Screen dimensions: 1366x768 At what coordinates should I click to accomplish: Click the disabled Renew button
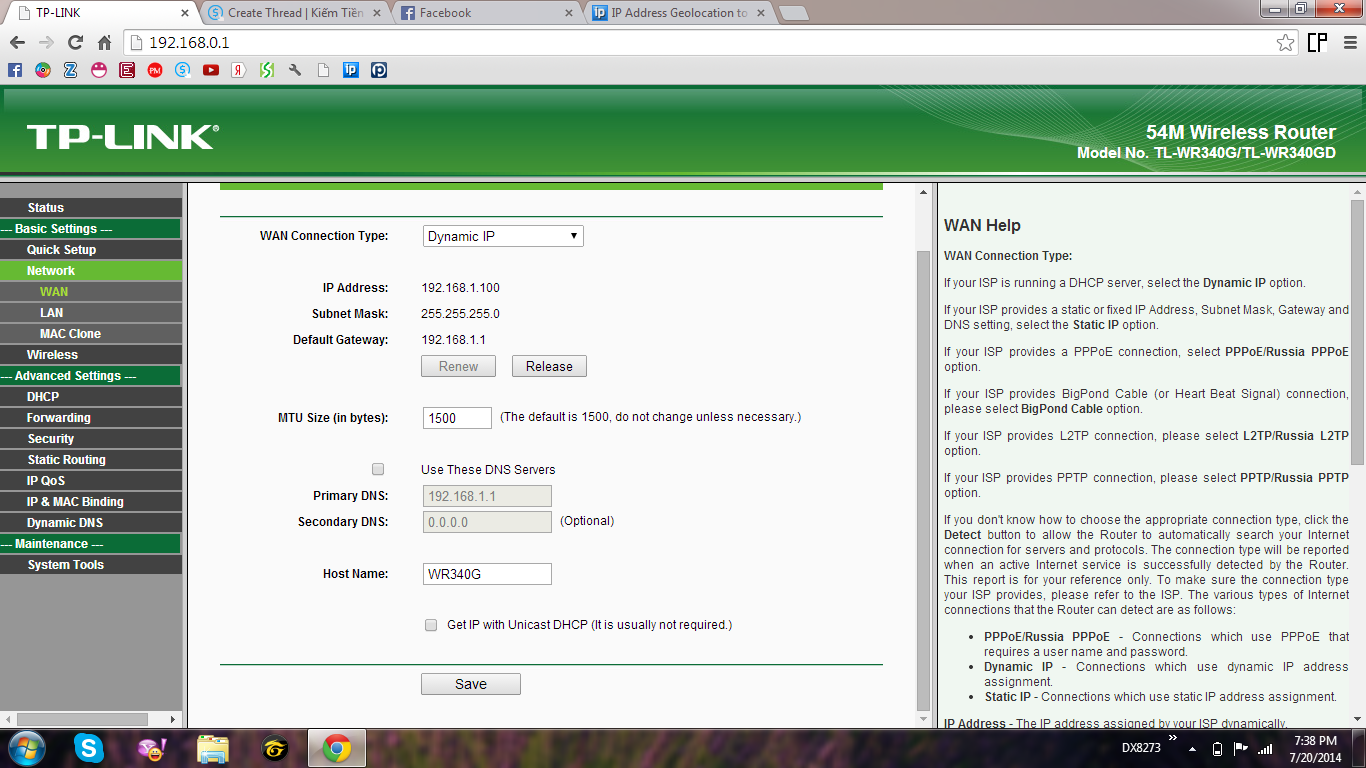(458, 366)
